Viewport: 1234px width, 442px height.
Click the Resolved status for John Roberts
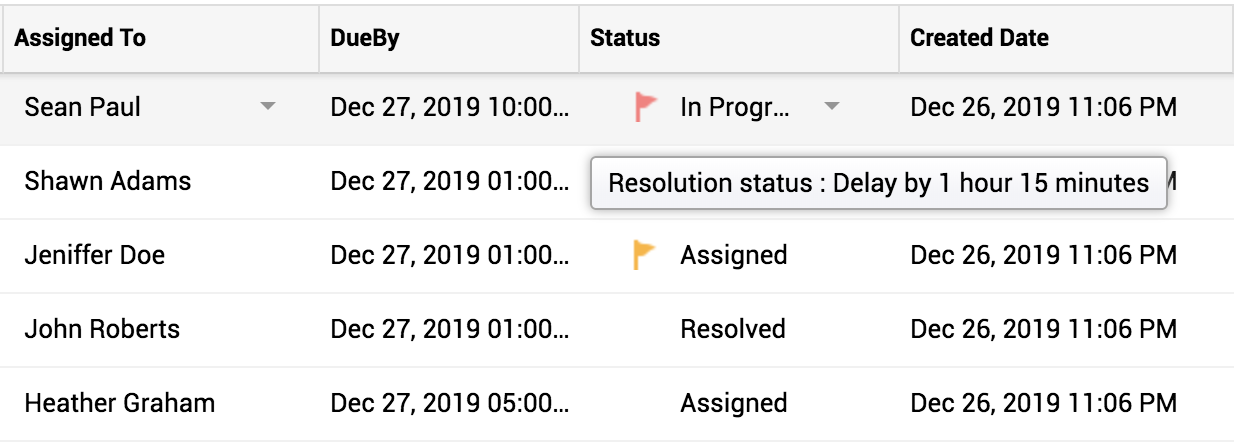pos(733,329)
